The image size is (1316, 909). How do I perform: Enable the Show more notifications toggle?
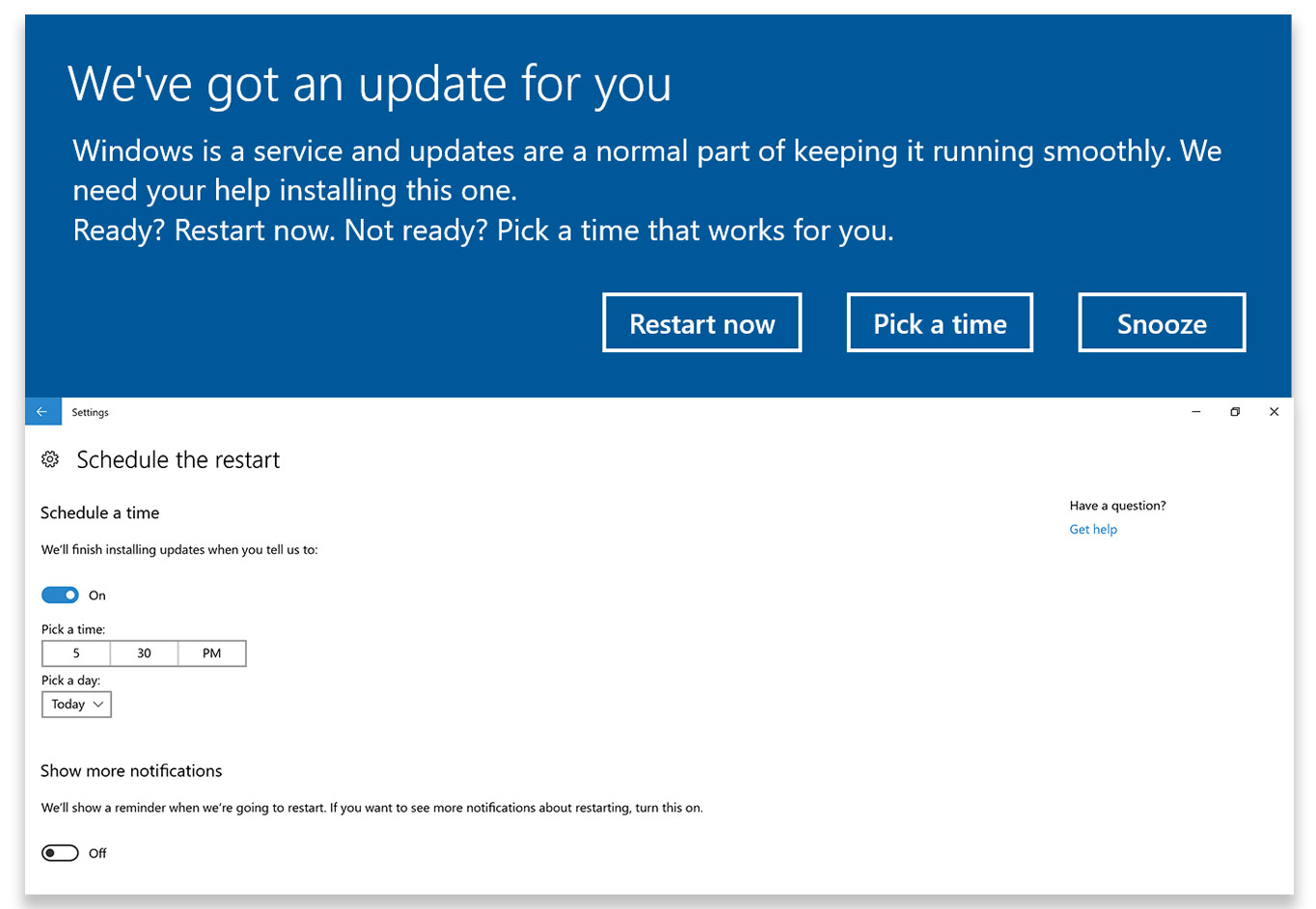pyautogui.click(x=60, y=853)
